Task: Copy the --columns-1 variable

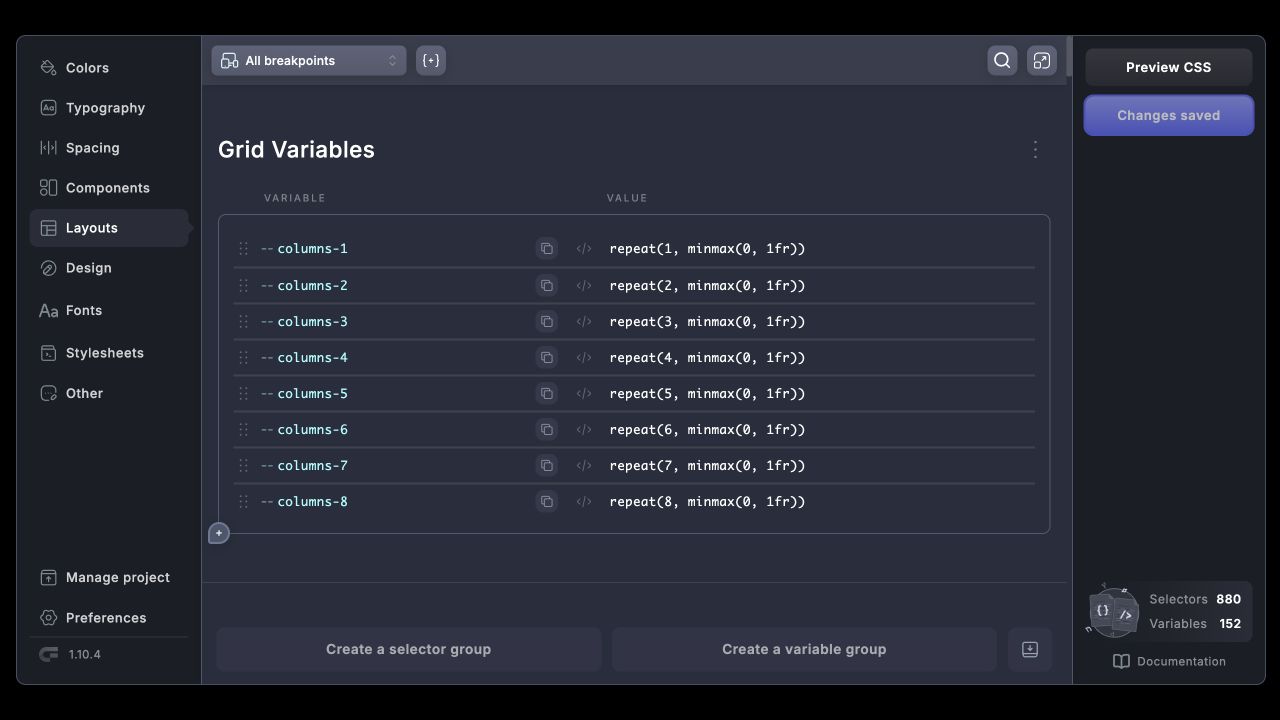Action: pyautogui.click(x=546, y=249)
